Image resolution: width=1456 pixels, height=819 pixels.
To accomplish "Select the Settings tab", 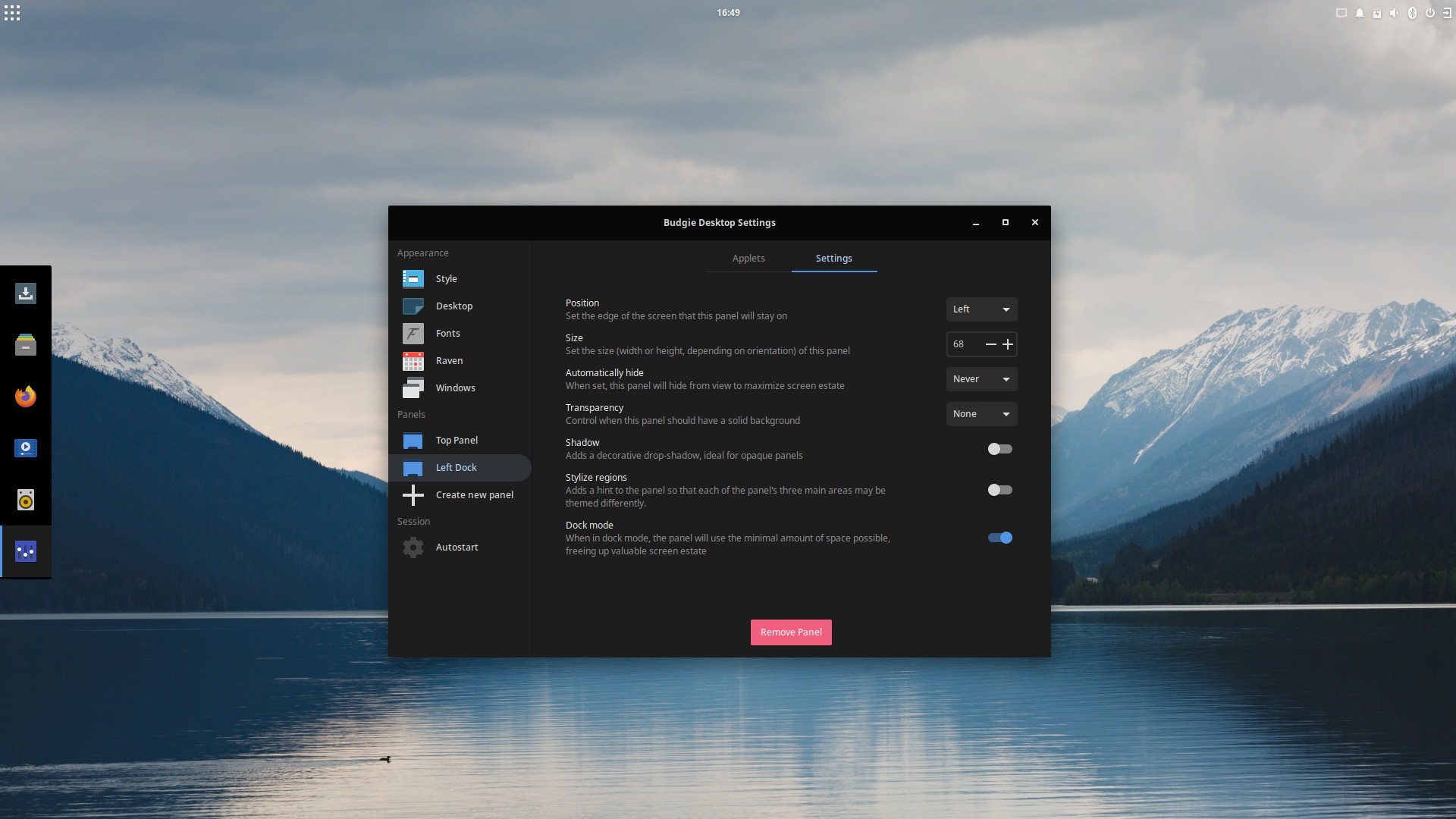I will 834,258.
